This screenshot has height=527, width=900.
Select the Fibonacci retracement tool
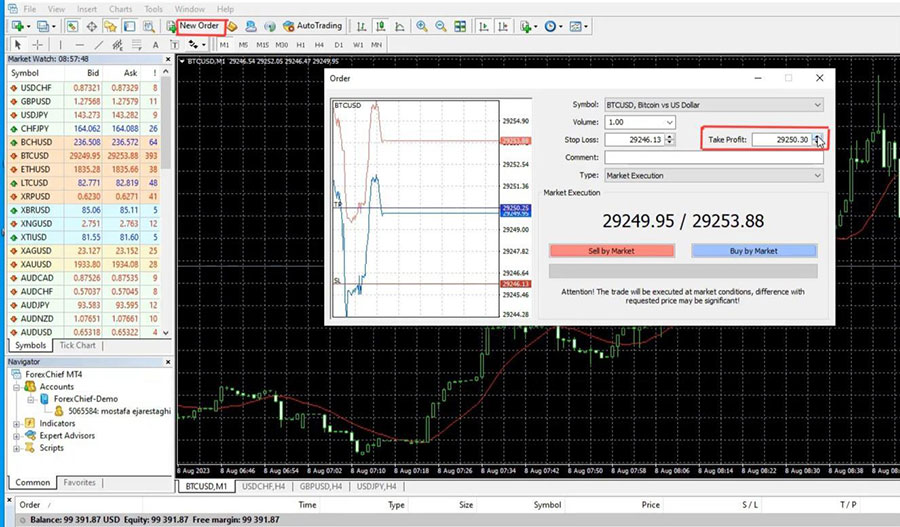137,45
